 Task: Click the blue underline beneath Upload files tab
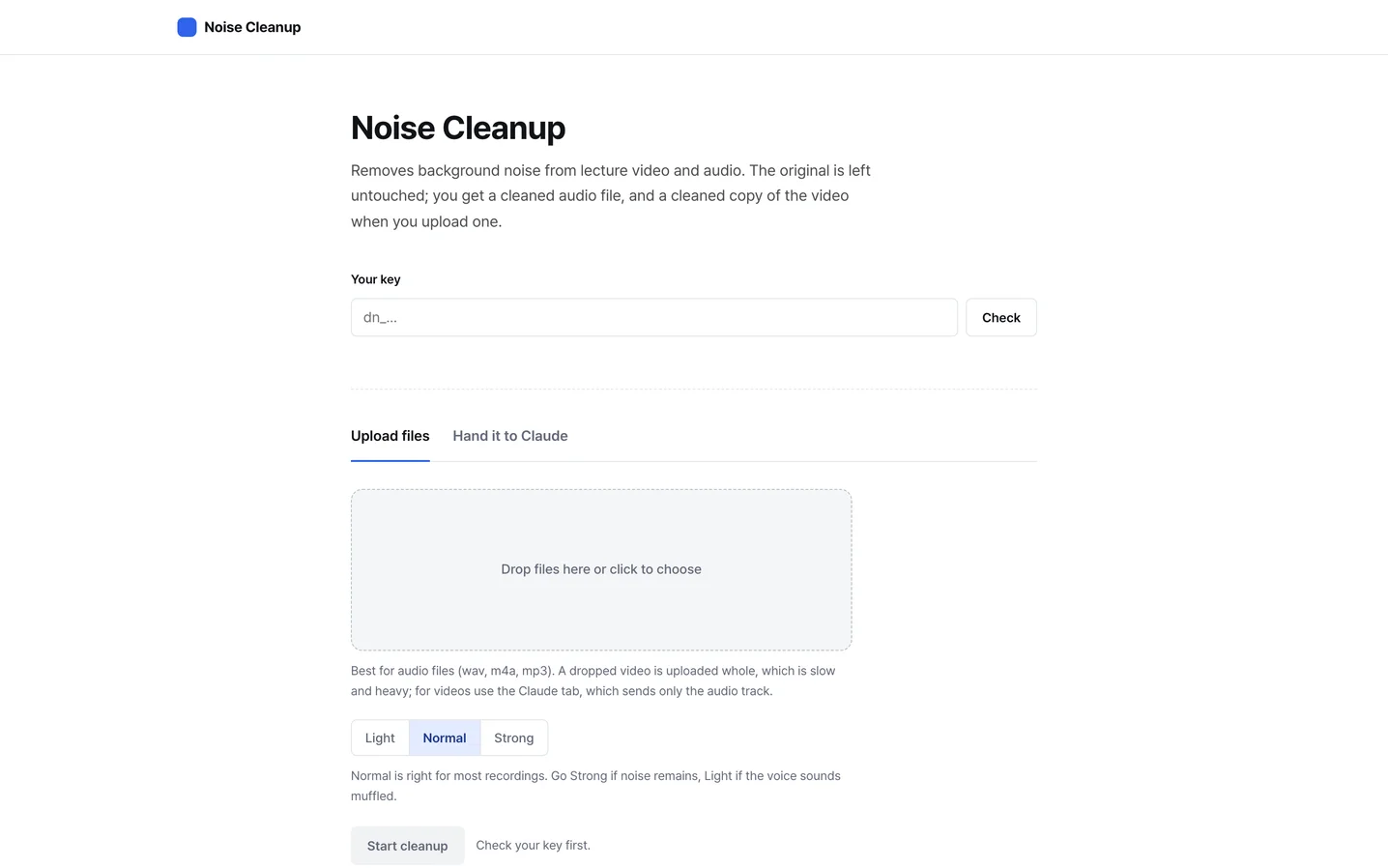(390, 460)
